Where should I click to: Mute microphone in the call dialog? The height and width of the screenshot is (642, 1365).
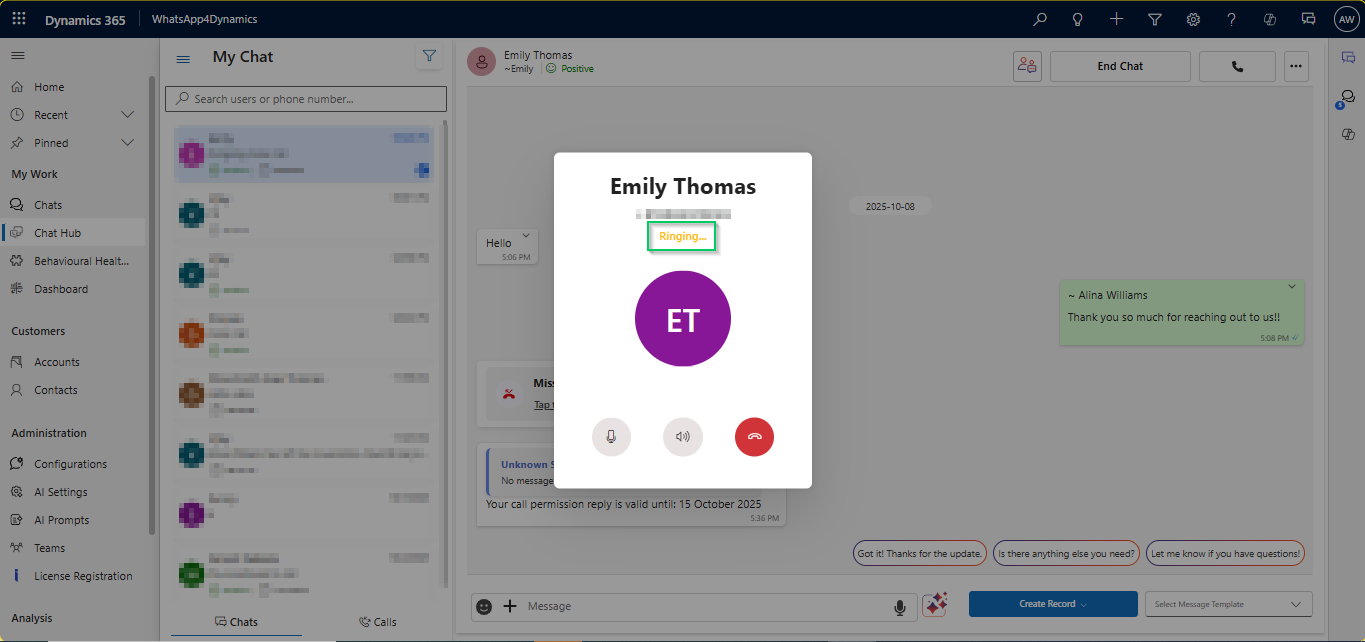click(611, 437)
